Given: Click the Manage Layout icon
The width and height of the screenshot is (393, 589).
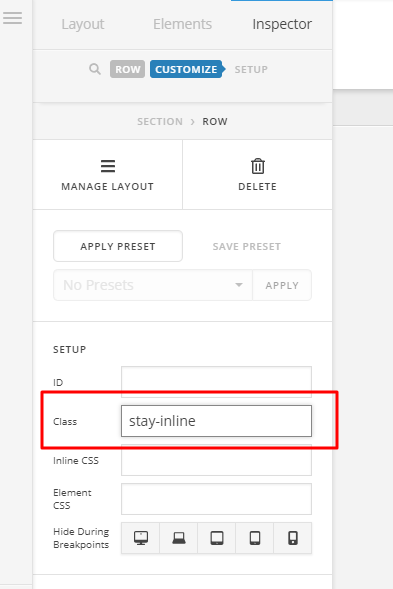Looking at the screenshot, I should click(108, 166).
